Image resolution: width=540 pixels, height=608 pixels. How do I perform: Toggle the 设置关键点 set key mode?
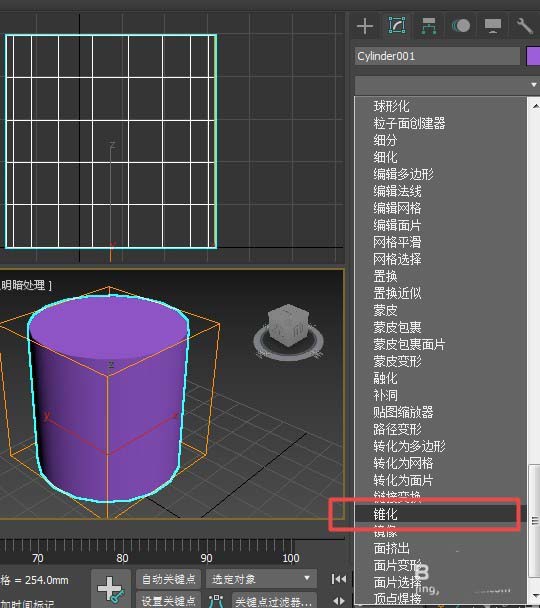169,600
